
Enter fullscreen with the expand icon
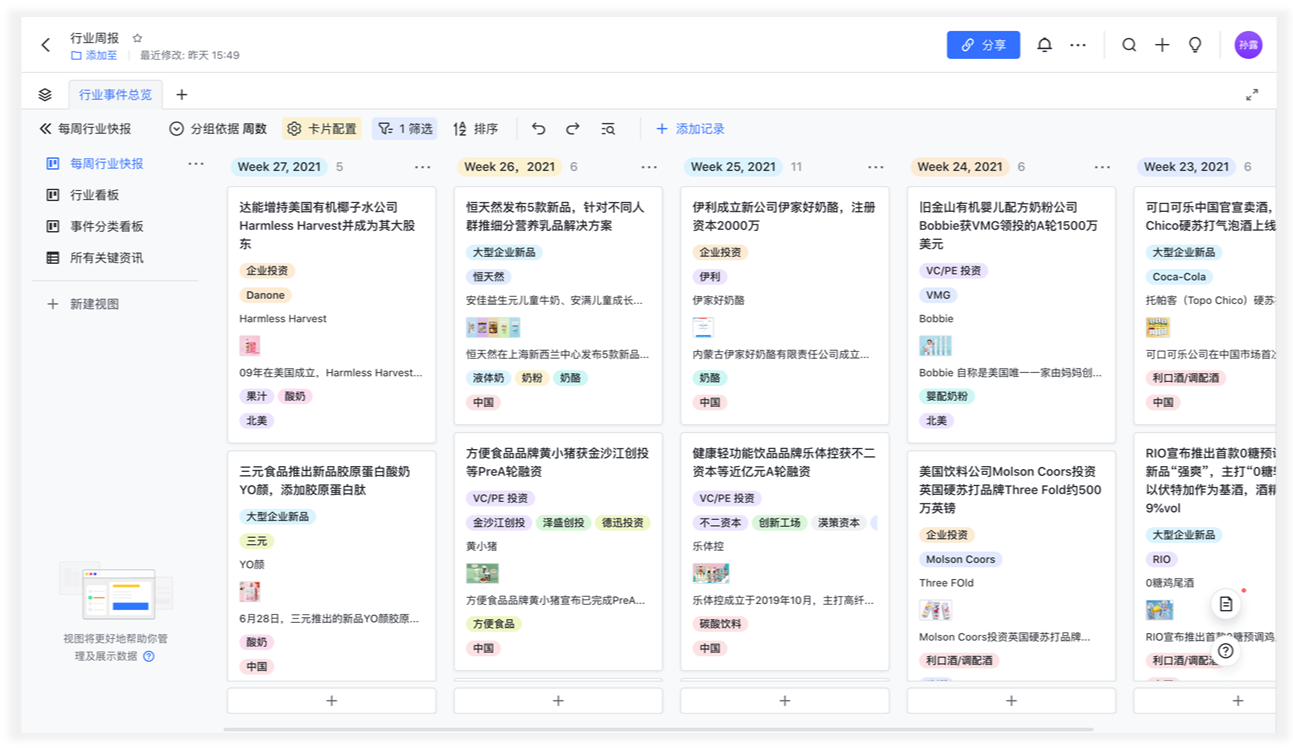1251,95
